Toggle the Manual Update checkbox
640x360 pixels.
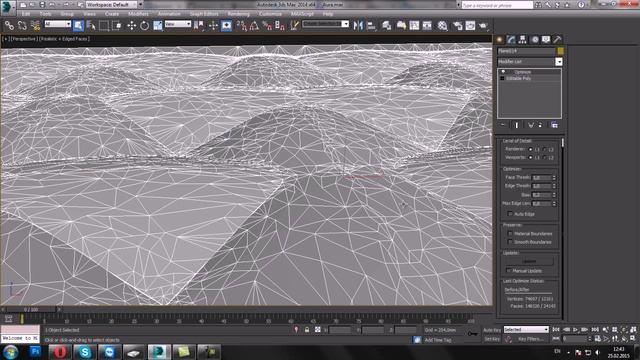click(509, 271)
